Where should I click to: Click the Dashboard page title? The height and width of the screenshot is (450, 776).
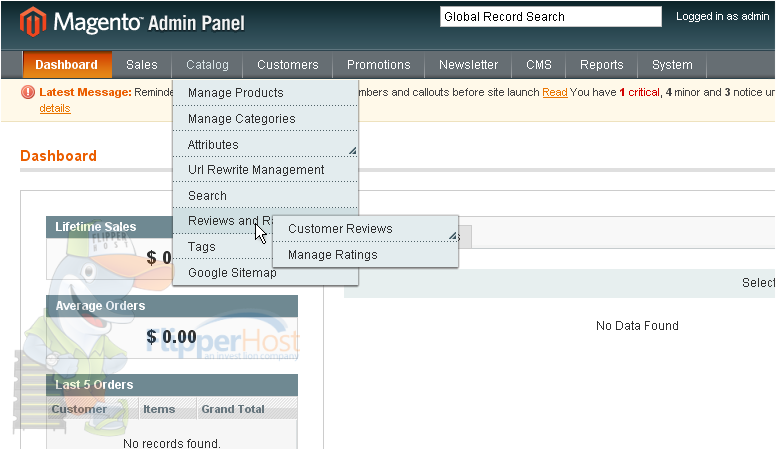(58, 156)
